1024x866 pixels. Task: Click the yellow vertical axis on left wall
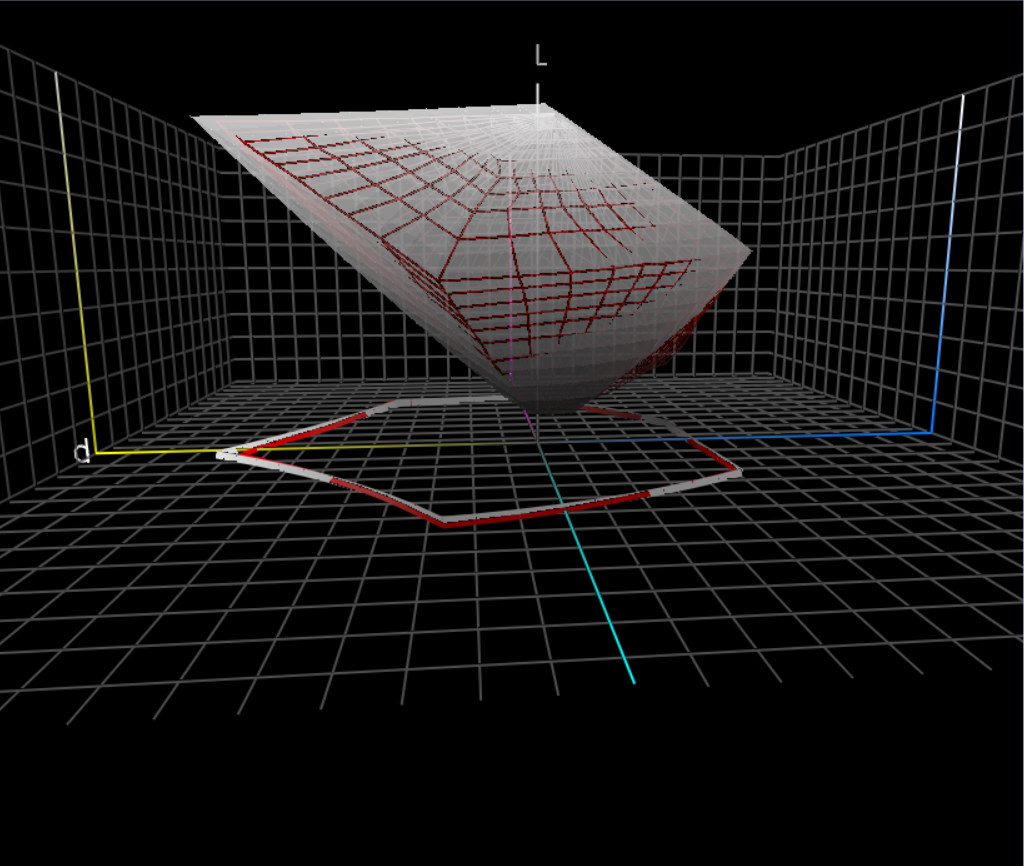[63, 250]
